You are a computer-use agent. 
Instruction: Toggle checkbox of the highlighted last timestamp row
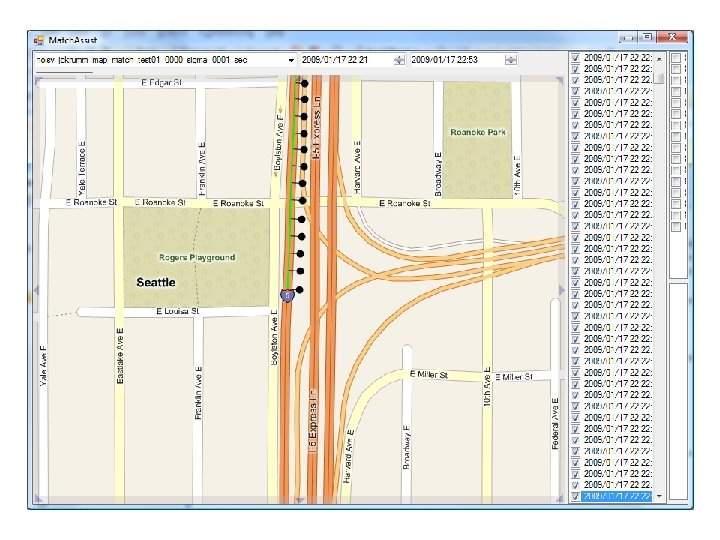tap(575, 496)
